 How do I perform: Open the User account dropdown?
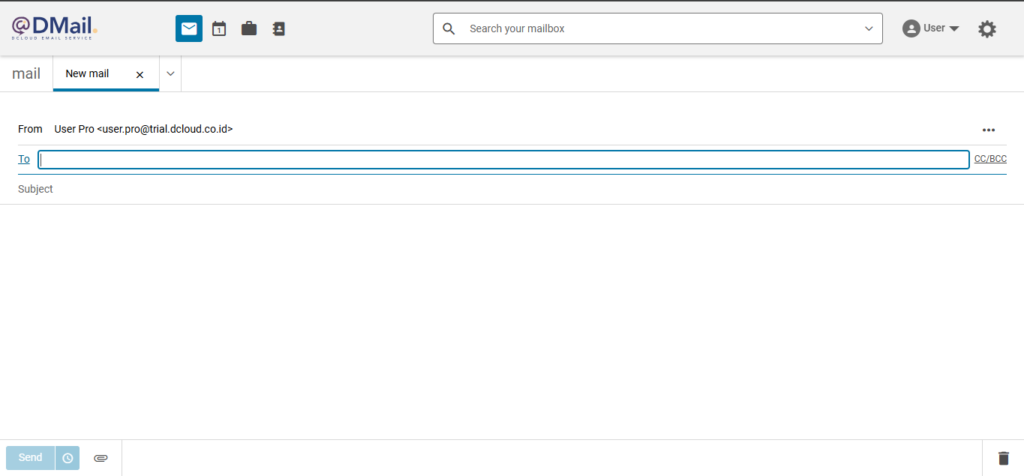click(931, 29)
